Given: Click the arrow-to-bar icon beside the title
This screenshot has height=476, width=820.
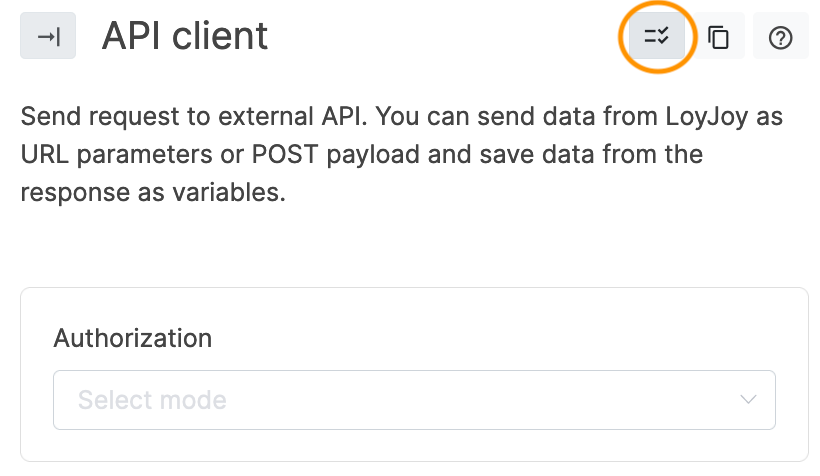Looking at the screenshot, I should pyautogui.click(x=48, y=36).
